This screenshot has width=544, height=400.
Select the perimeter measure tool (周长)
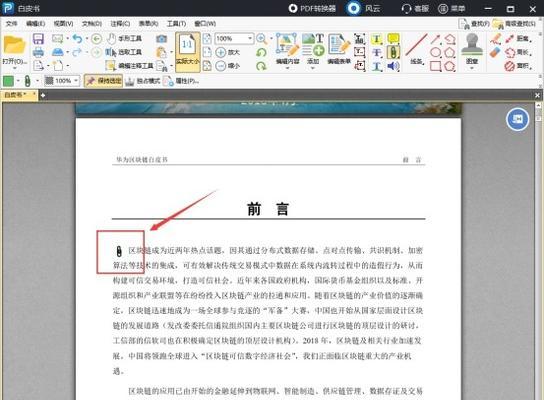(x=517, y=52)
